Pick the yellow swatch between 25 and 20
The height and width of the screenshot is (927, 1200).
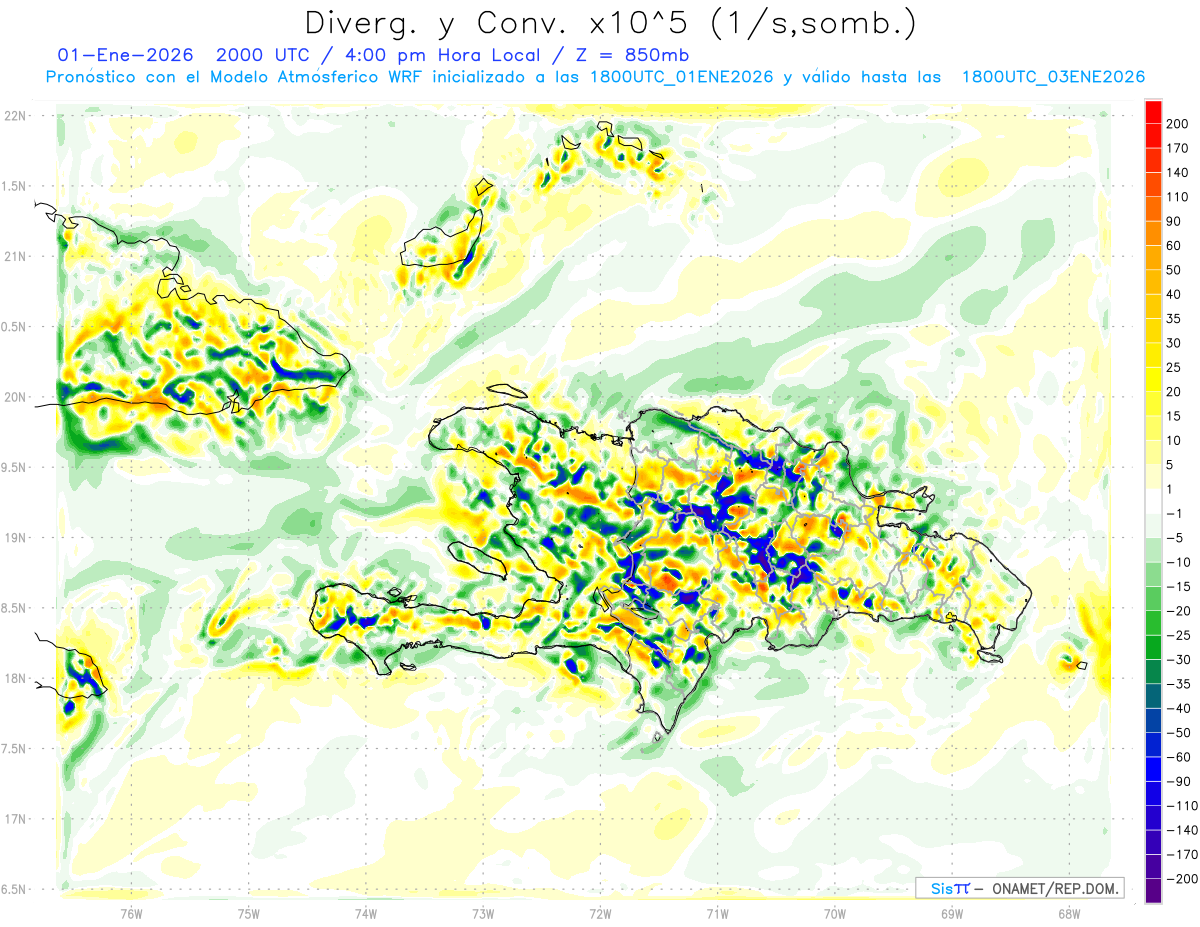1153,380
